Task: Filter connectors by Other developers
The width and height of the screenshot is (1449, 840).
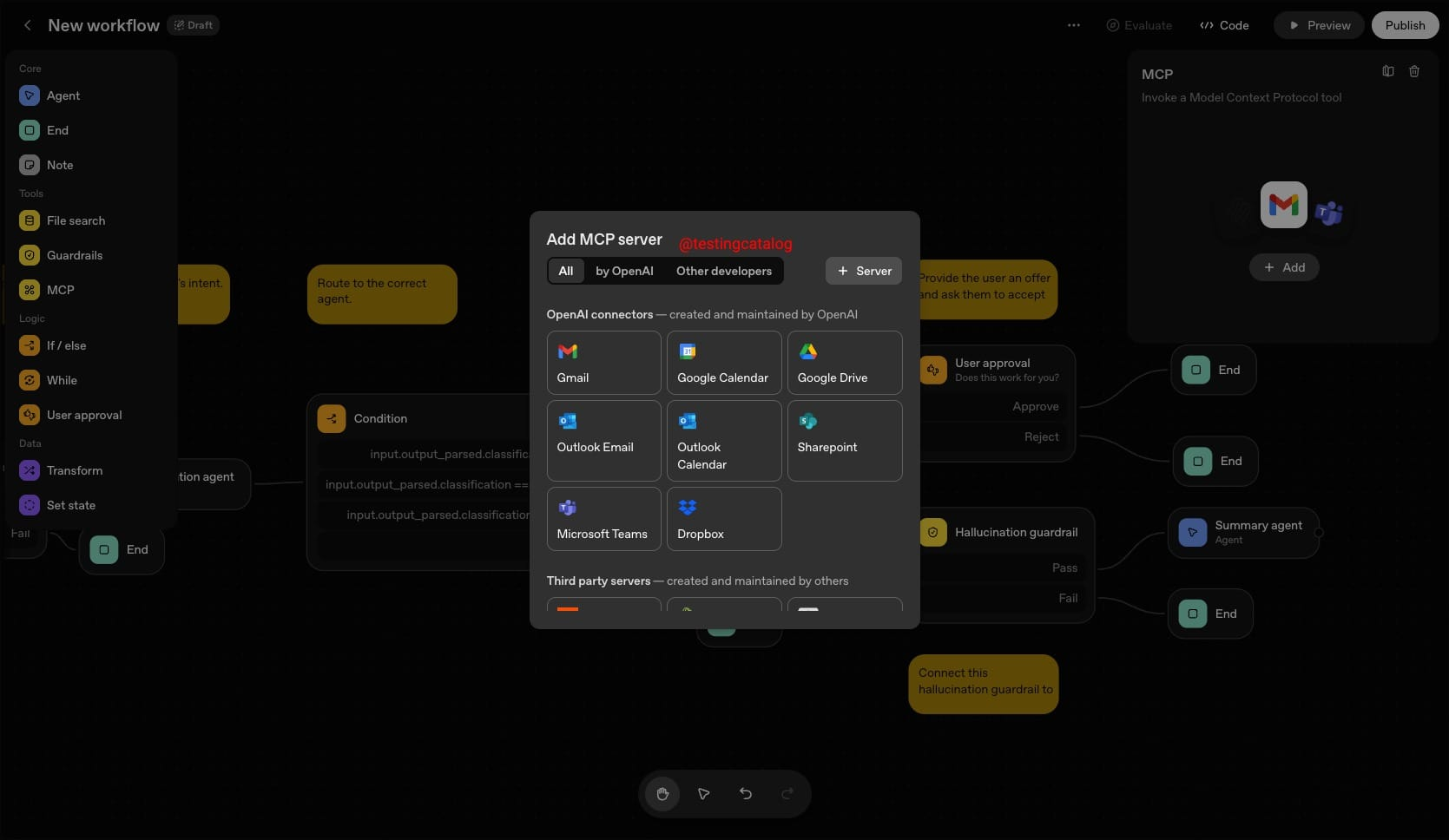Action: pos(724,271)
